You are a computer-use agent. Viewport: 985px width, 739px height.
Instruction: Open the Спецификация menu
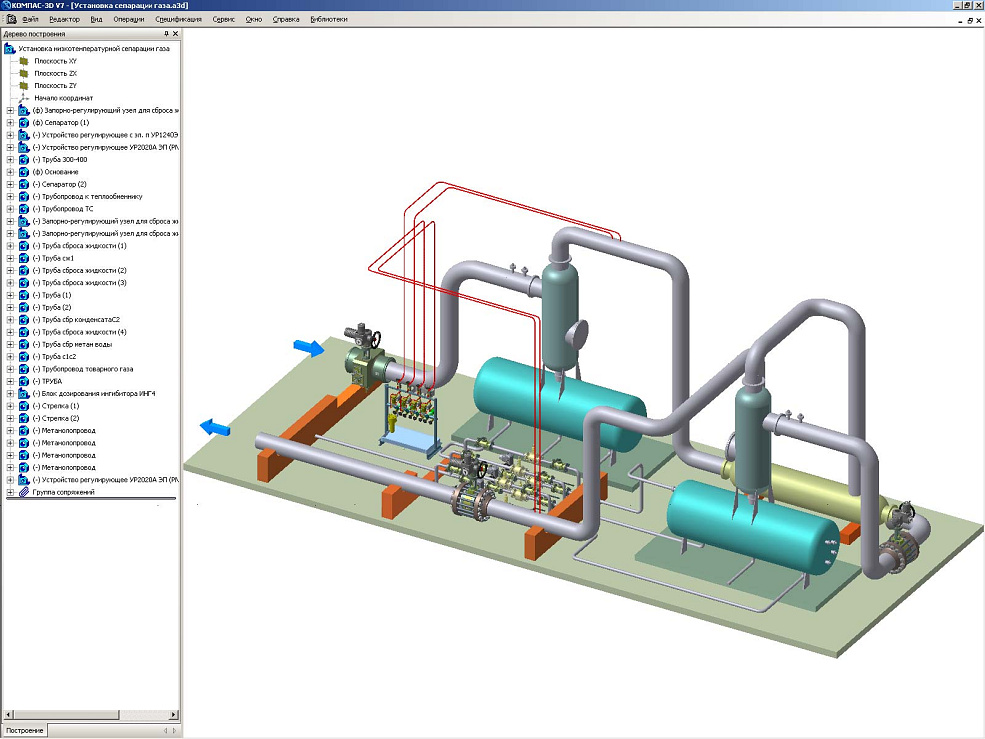178,19
